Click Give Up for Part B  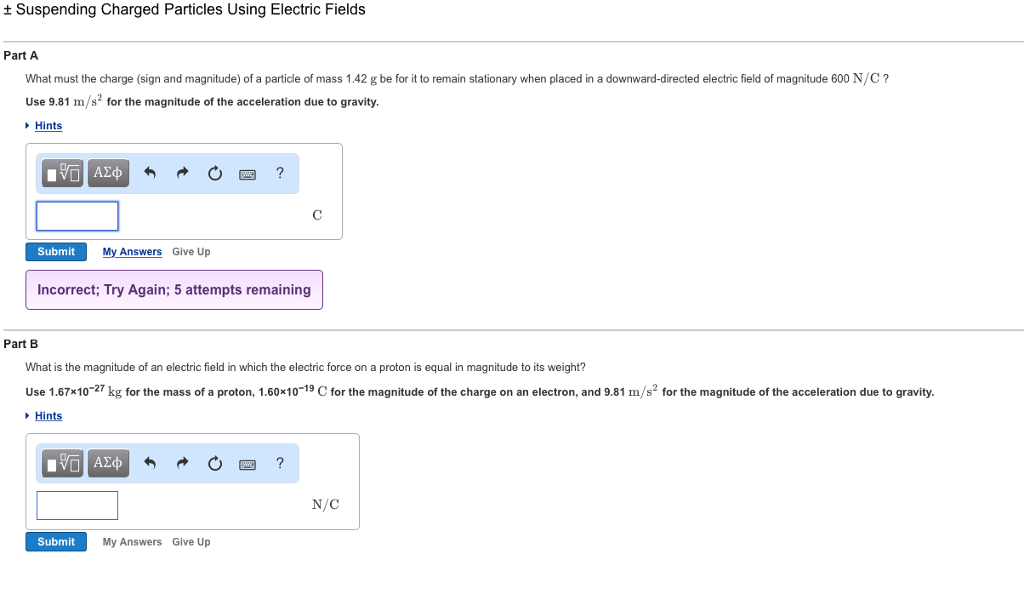(x=190, y=541)
